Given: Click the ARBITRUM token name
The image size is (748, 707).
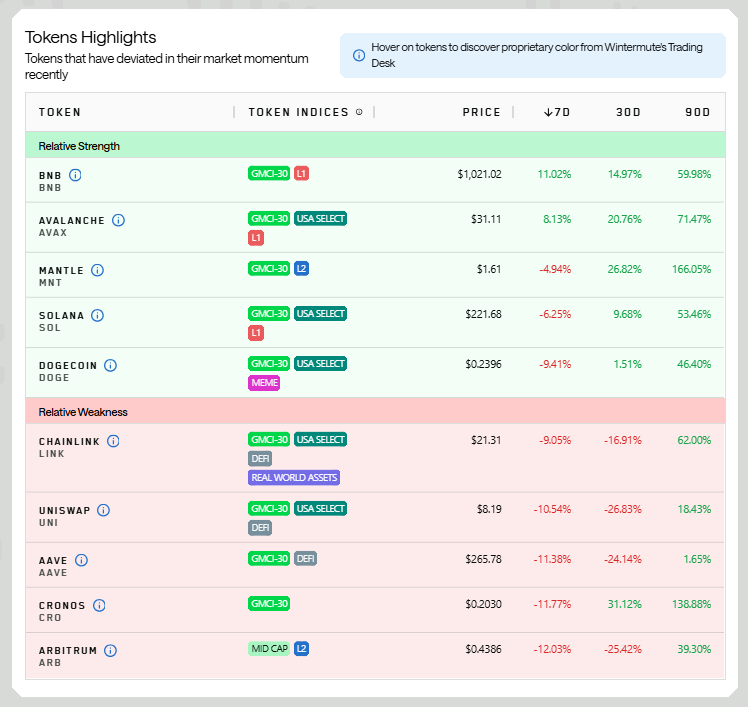Looking at the screenshot, I should [68, 651].
